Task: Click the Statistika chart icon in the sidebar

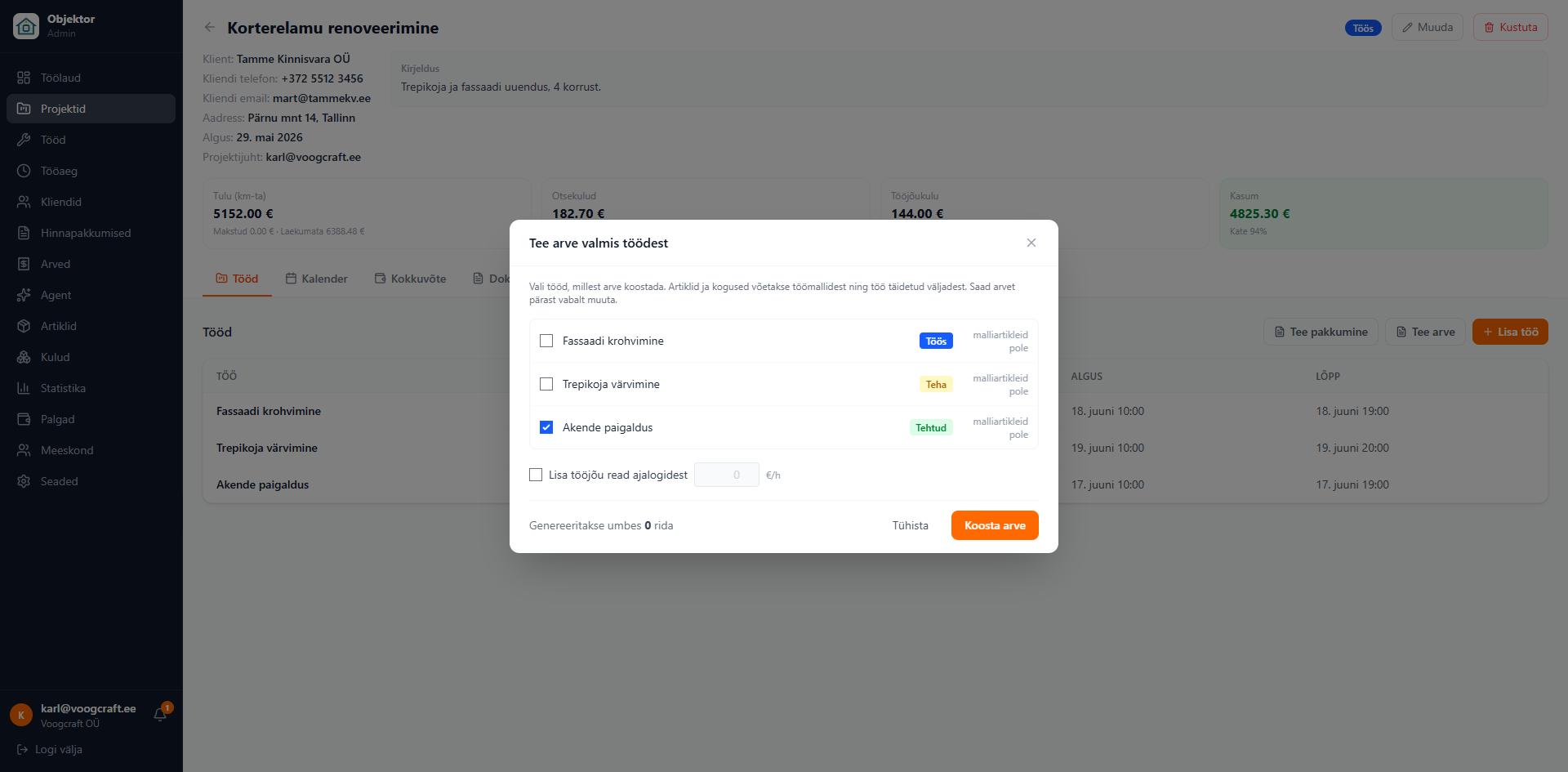Action: pos(24,388)
